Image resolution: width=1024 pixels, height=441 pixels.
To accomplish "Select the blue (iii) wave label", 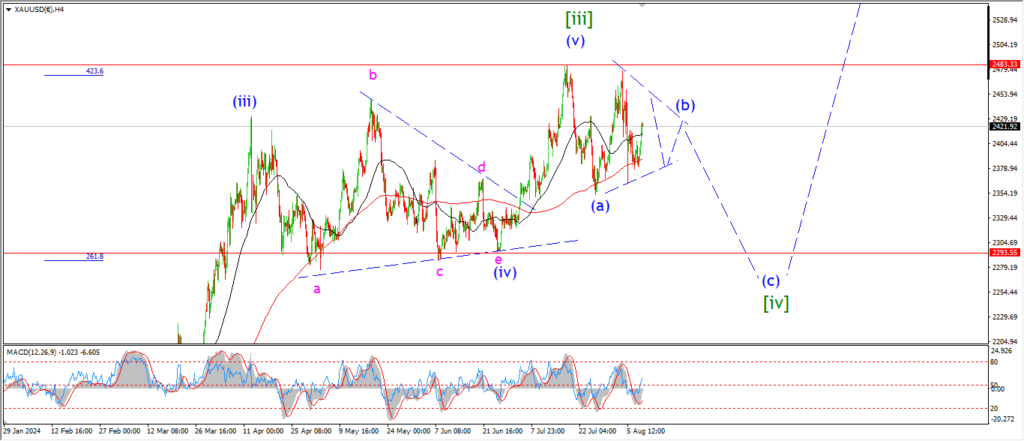I will 244,102.
